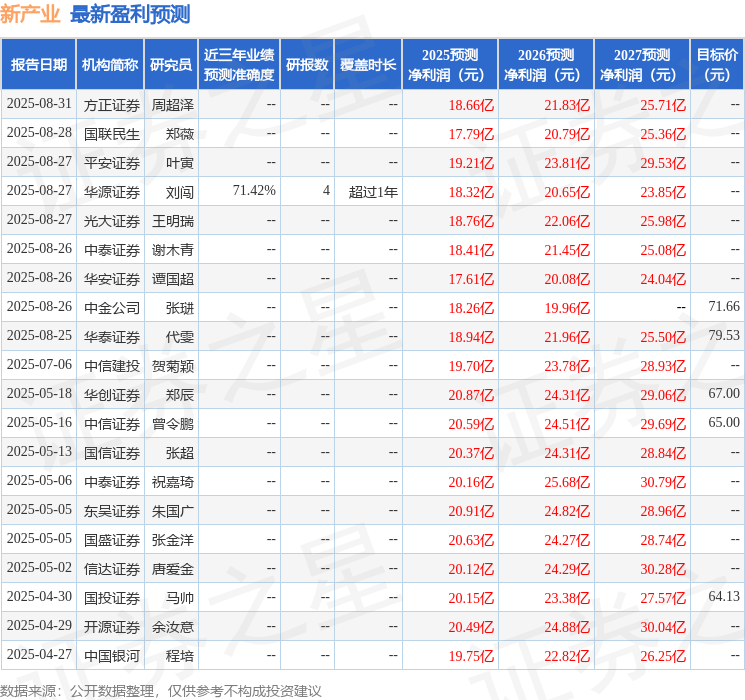Click analyst name 周超泽
745x700 pixels.
[x=173, y=105]
